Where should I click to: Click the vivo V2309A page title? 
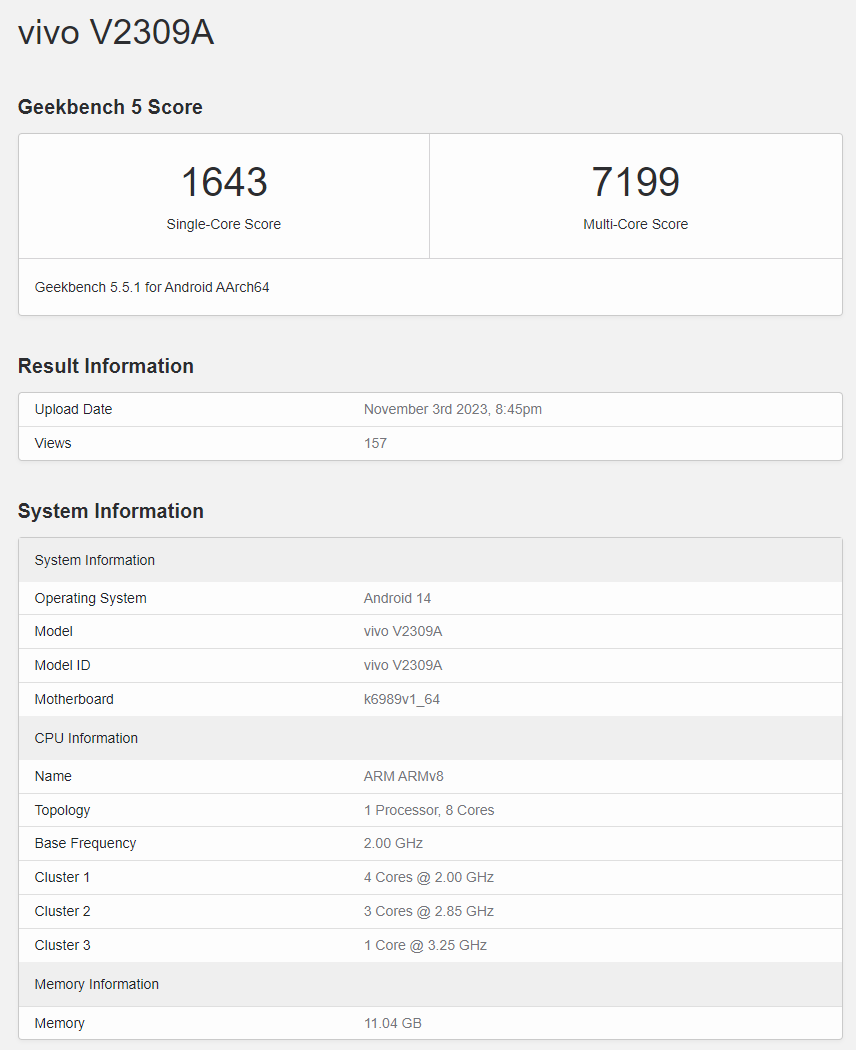click(116, 33)
